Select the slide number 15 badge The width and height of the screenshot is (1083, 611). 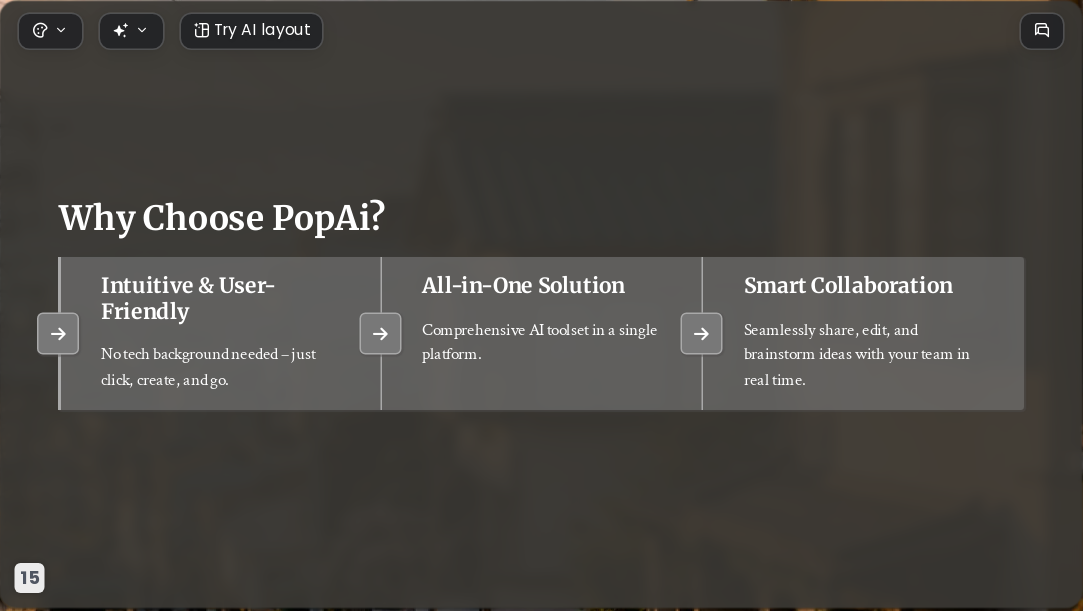(x=30, y=578)
